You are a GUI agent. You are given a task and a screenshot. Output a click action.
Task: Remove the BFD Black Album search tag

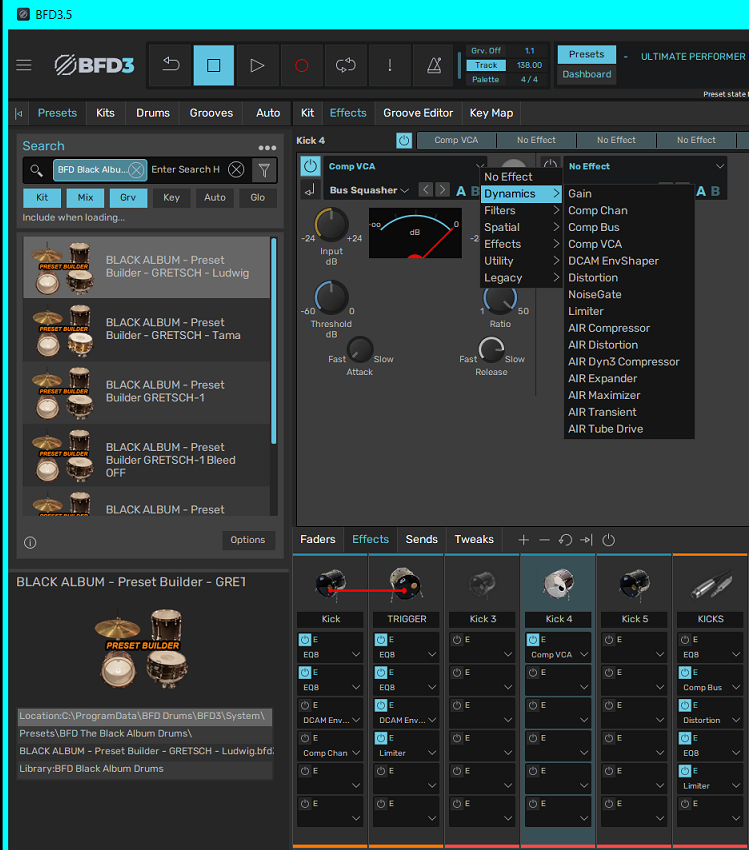[136, 170]
